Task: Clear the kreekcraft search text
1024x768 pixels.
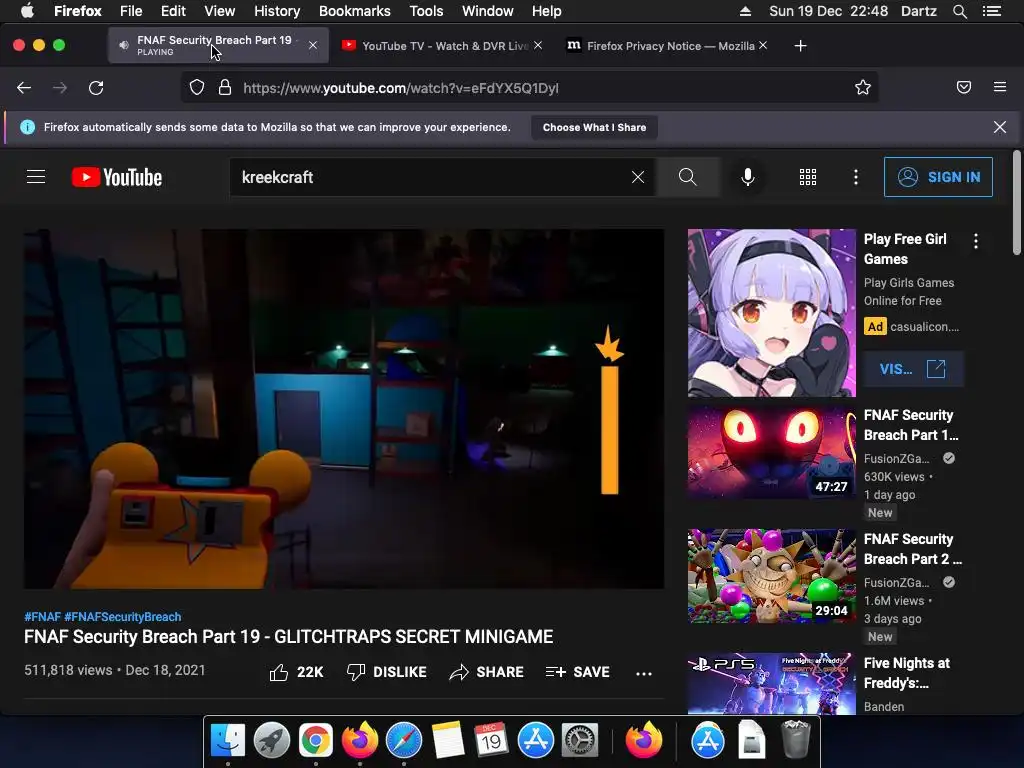Action: [x=638, y=177]
